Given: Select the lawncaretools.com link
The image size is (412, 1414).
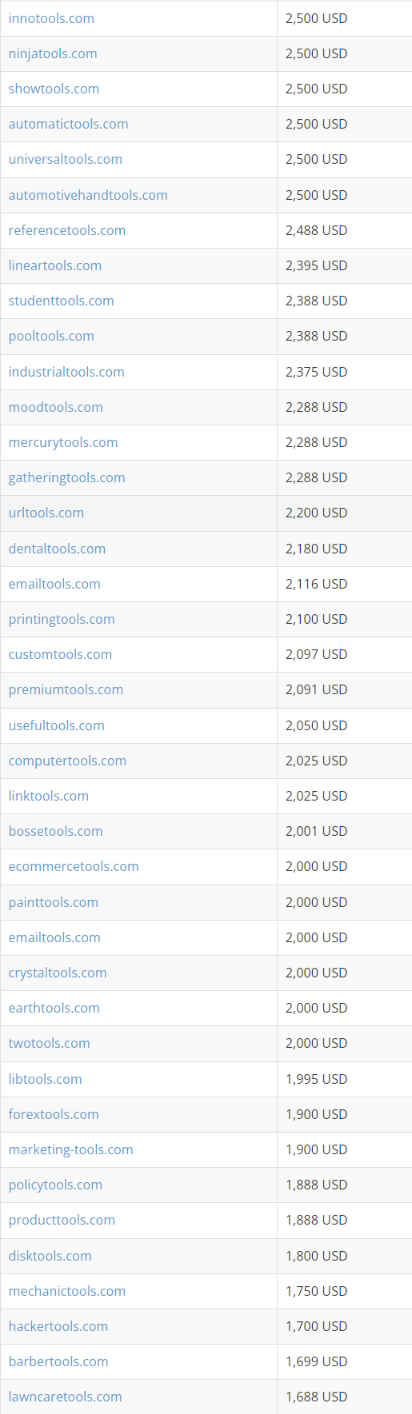Looking at the screenshot, I should tap(65, 1396).
